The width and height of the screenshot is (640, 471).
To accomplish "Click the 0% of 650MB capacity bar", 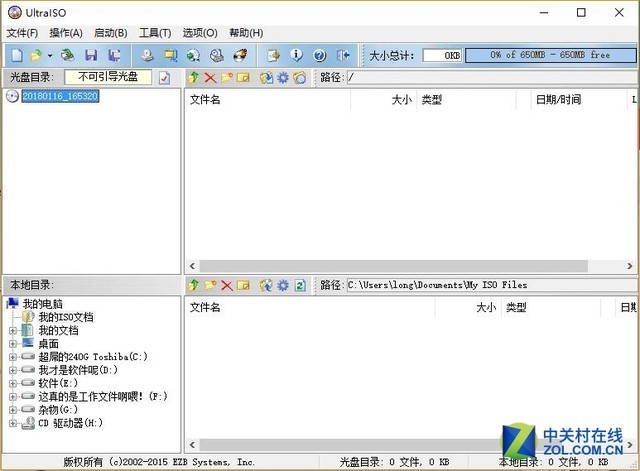I will click(x=550, y=55).
